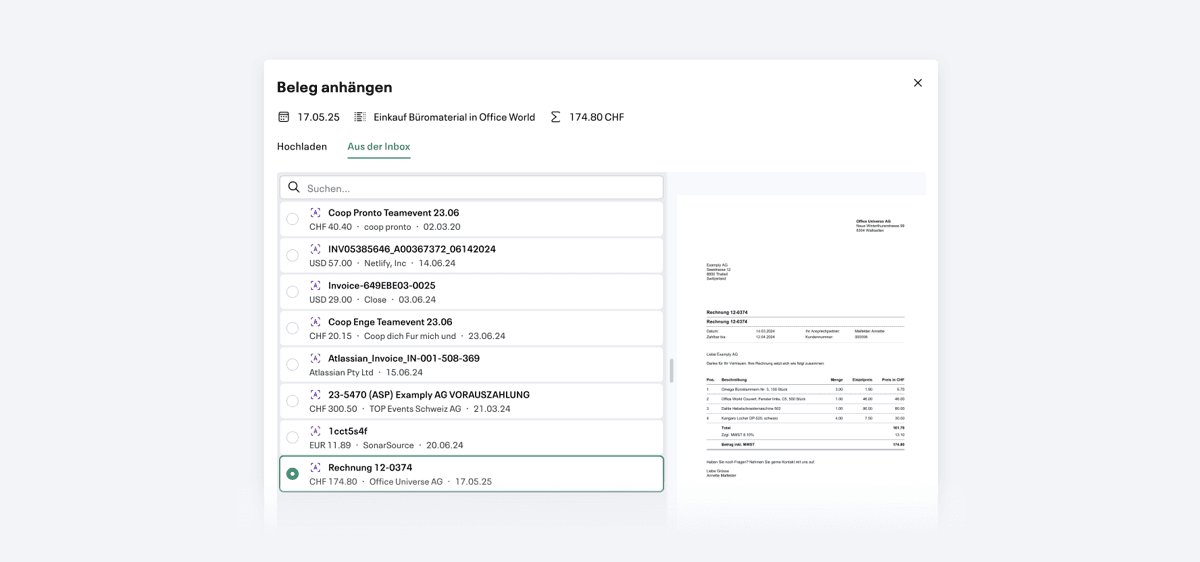Click scan icon next to Atlassian_Invoice_IN-001-508-369
The image size is (1200, 562).
pos(316,358)
